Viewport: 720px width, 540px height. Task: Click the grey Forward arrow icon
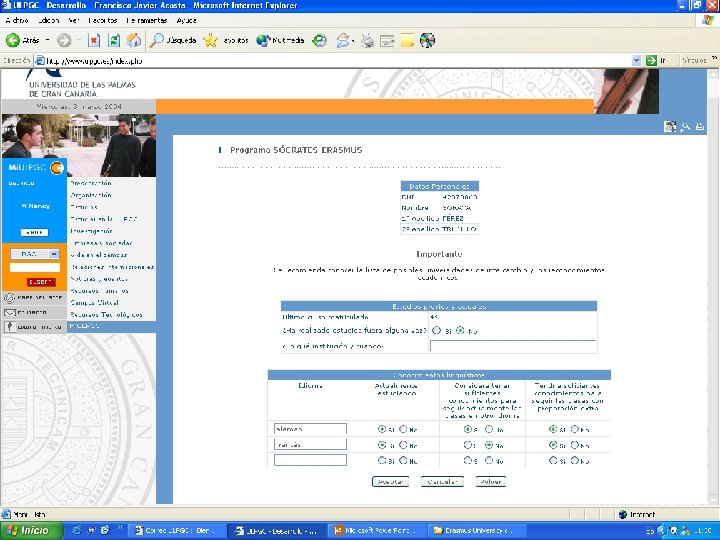(x=64, y=40)
